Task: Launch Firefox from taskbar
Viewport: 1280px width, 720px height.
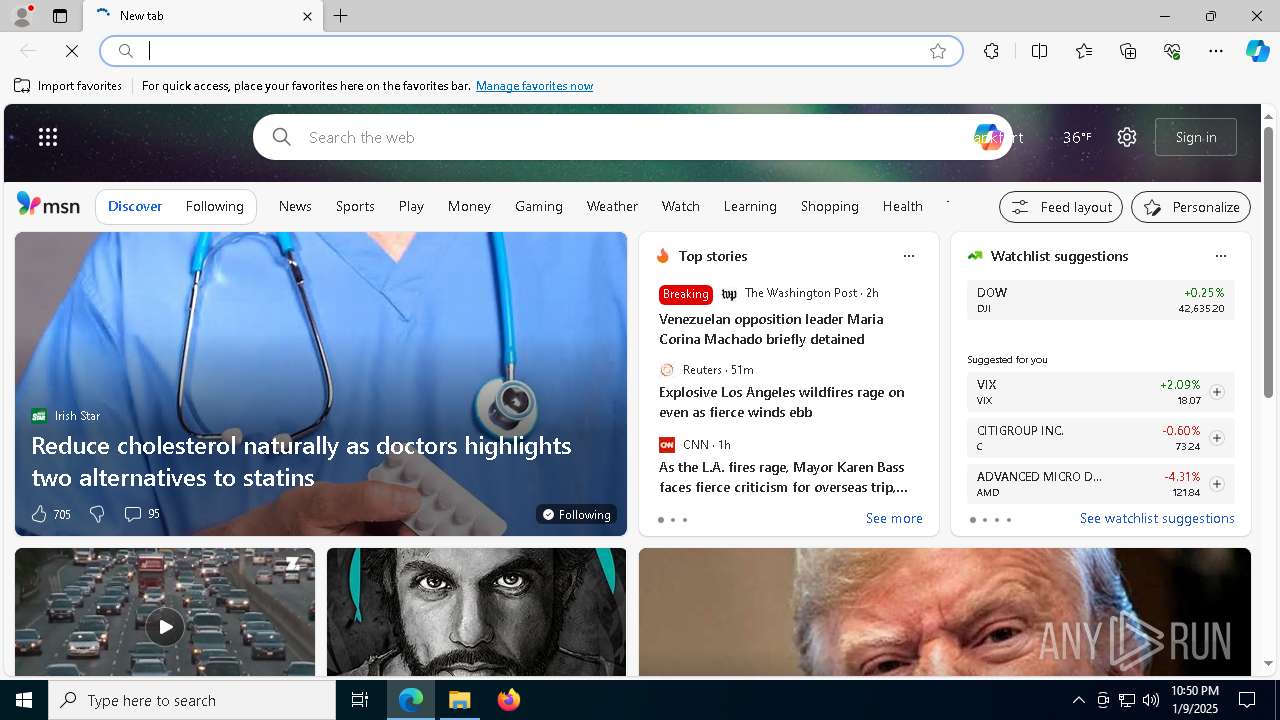Action: (x=509, y=700)
